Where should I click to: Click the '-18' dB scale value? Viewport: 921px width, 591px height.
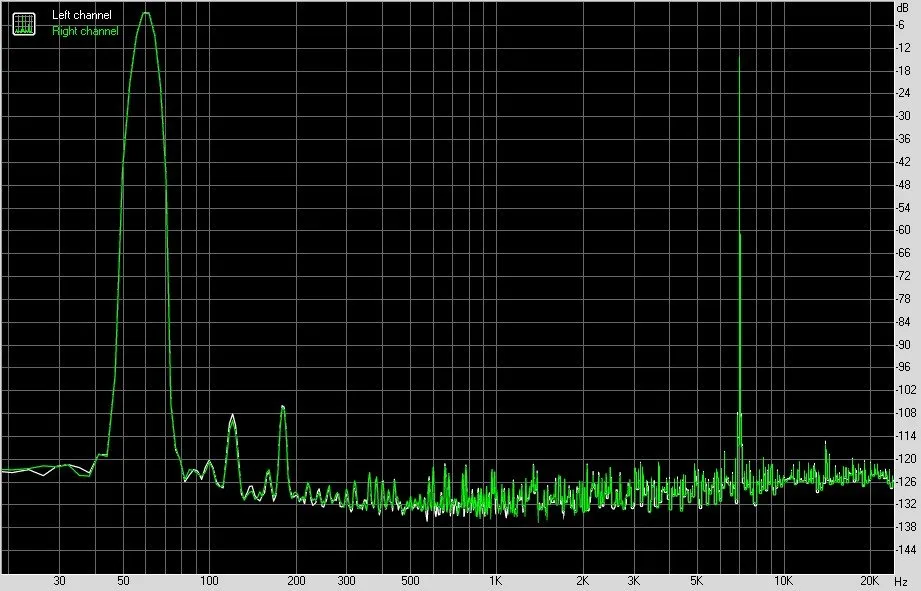pyautogui.click(x=903, y=70)
